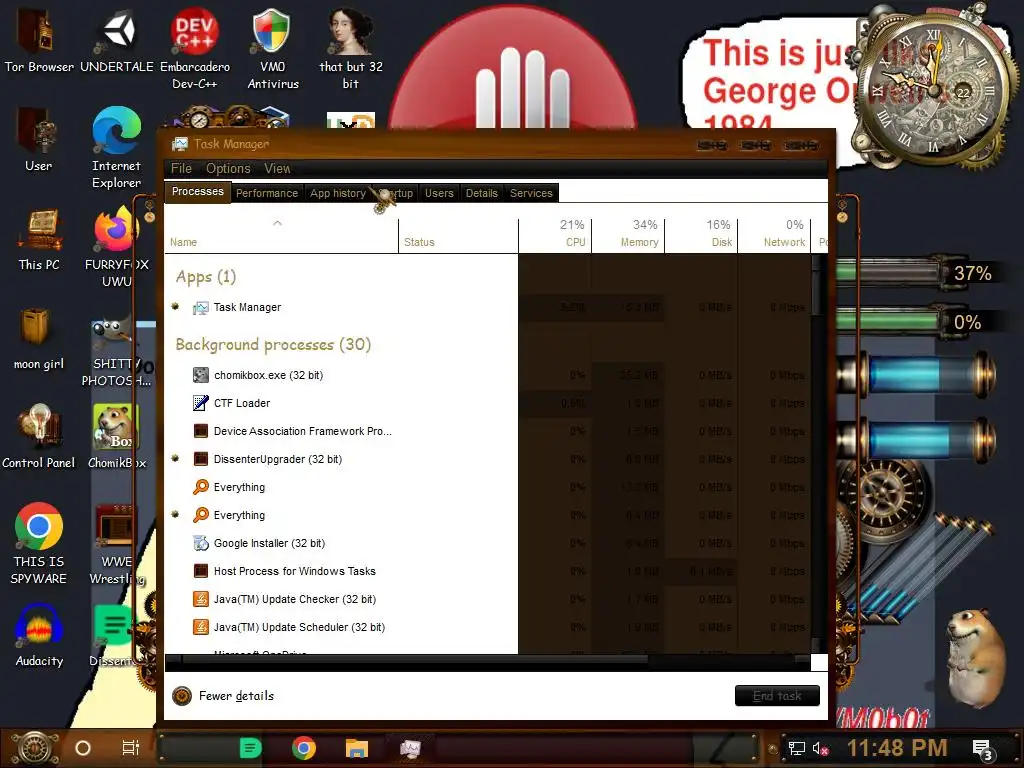Screen dimensions: 1024x768
Task: Open the 'that but 32 bit' portrait icon
Action: tap(351, 47)
